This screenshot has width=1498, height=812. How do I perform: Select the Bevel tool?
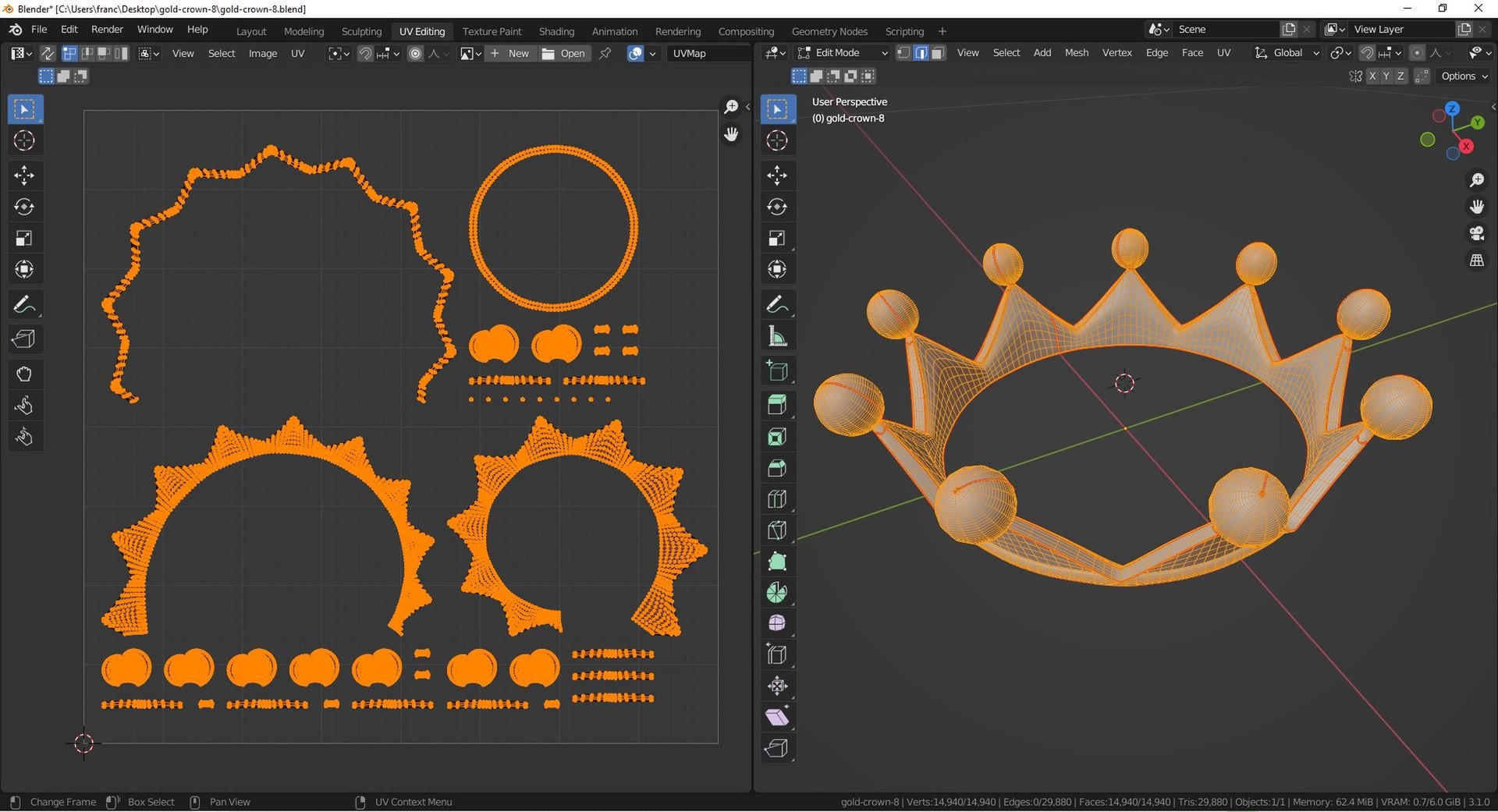tap(777, 468)
